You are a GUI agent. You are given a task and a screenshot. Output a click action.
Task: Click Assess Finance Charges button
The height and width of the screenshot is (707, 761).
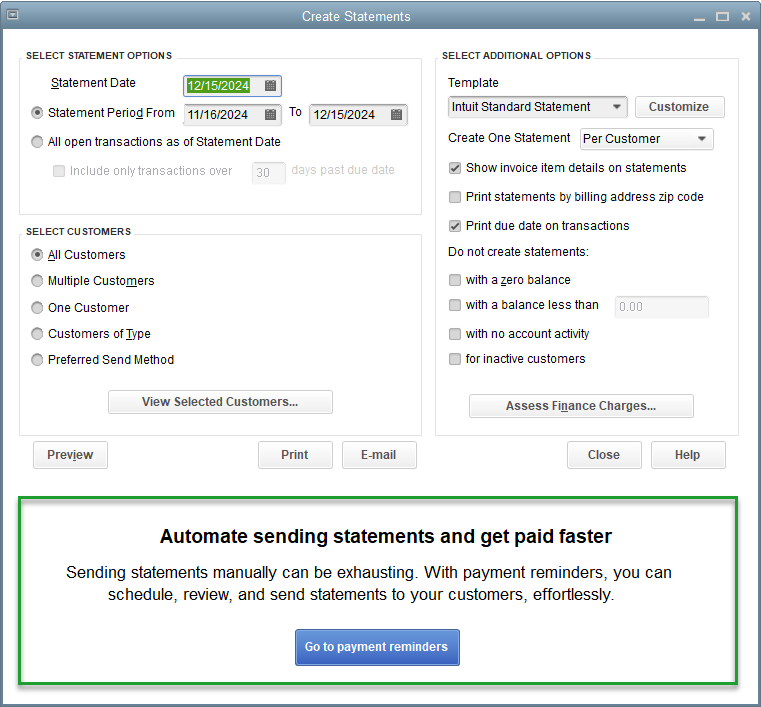click(x=581, y=406)
